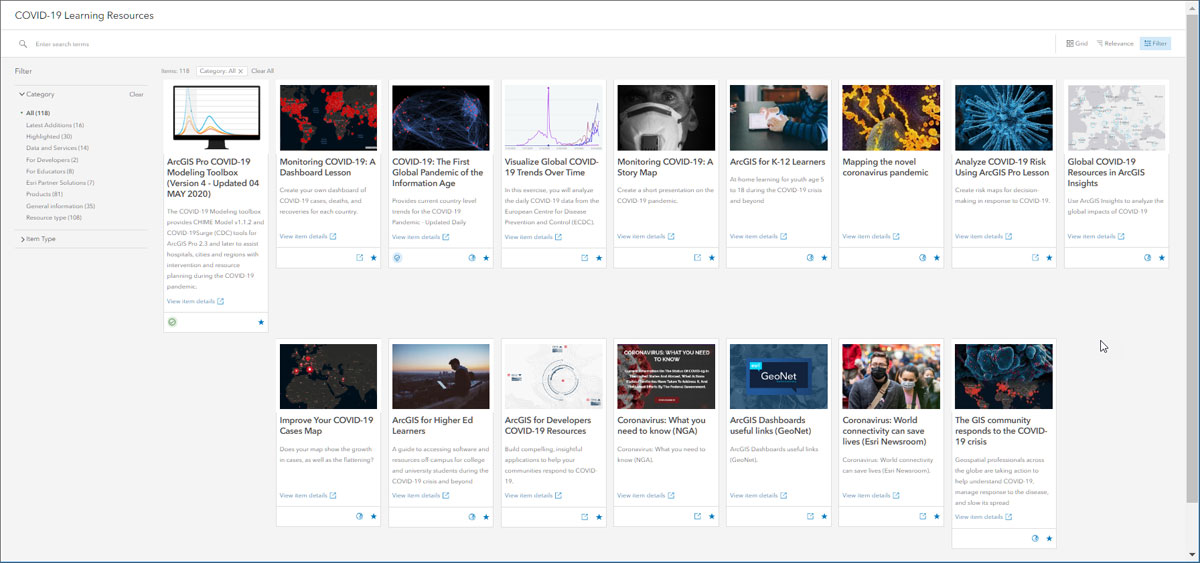Filter by Products (81)
The image size is (1200, 563).
tap(44, 195)
